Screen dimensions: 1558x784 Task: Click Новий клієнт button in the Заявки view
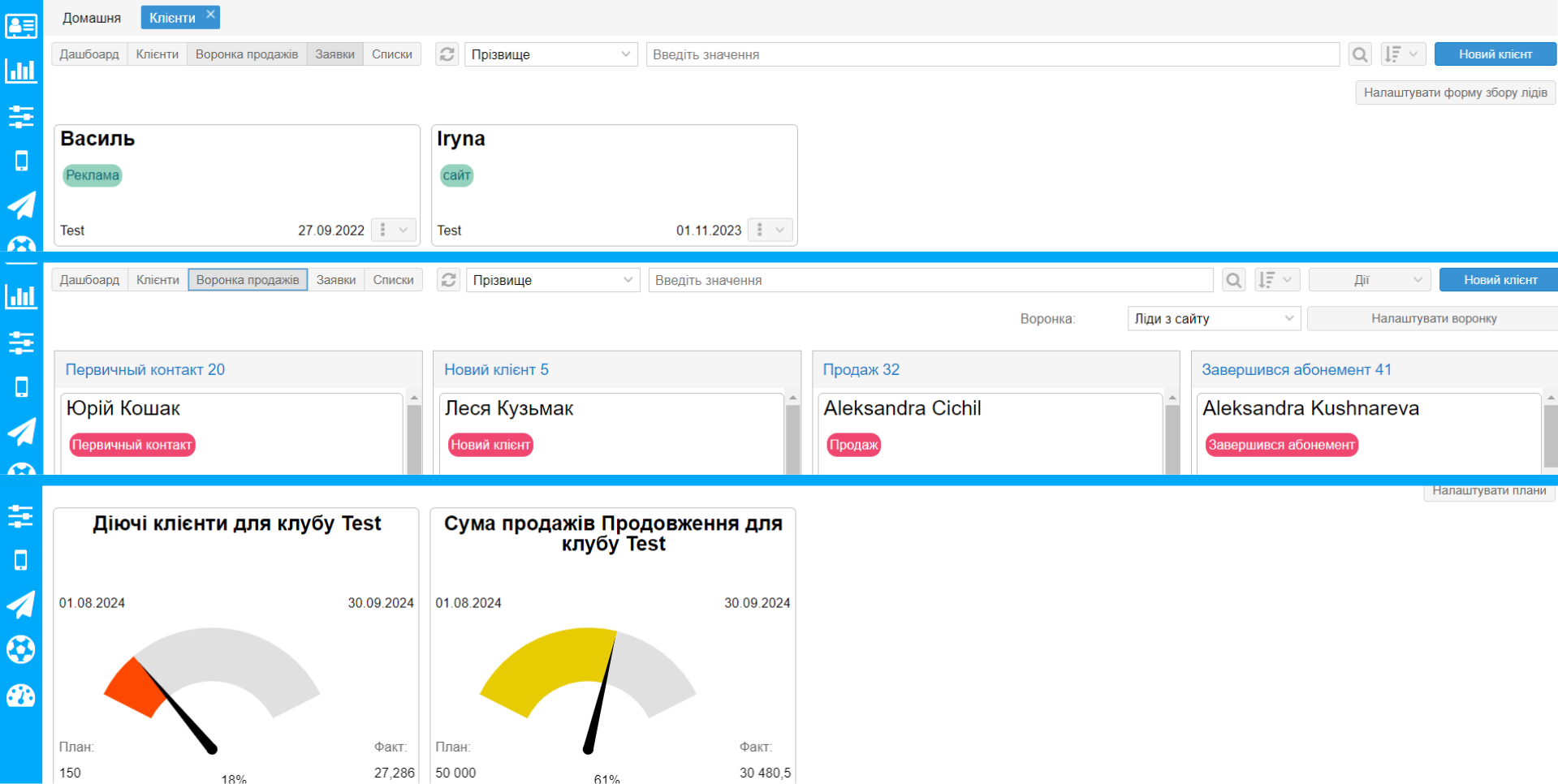pyautogui.click(x=1495, y=54)
